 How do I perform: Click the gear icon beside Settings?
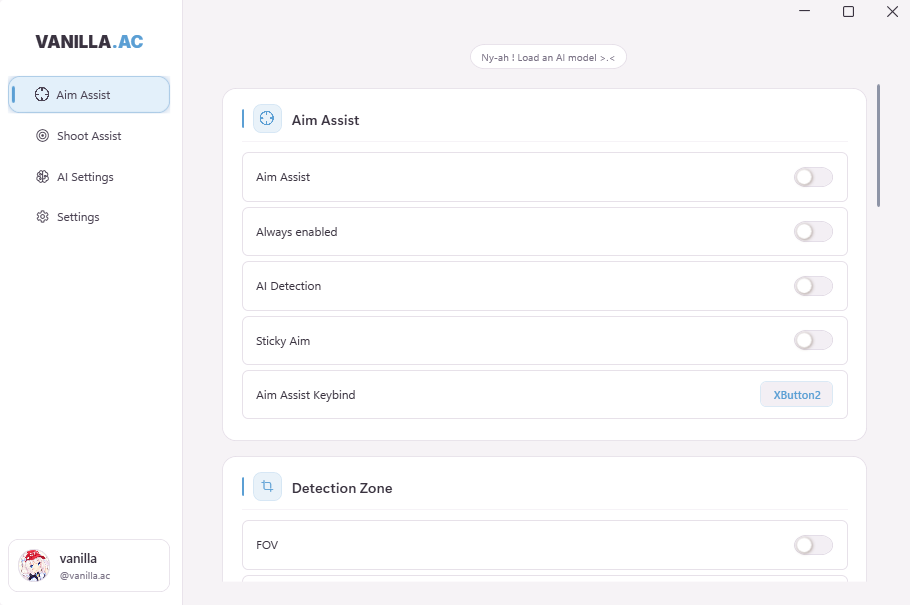(42, 217)
